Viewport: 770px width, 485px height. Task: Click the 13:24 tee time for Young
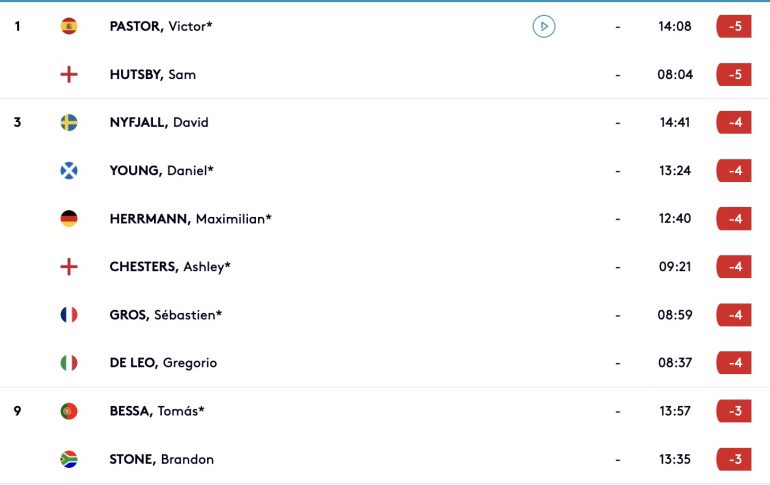(x=675, y=170)
